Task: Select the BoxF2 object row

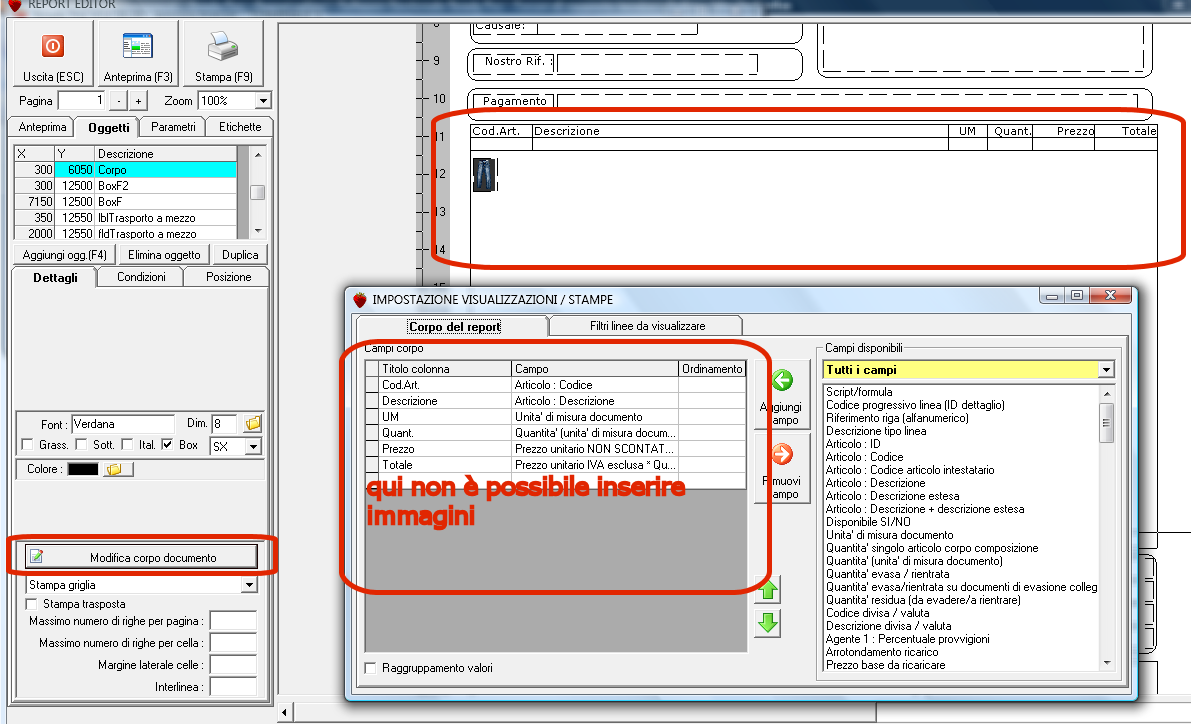Action: click(125, 186)
